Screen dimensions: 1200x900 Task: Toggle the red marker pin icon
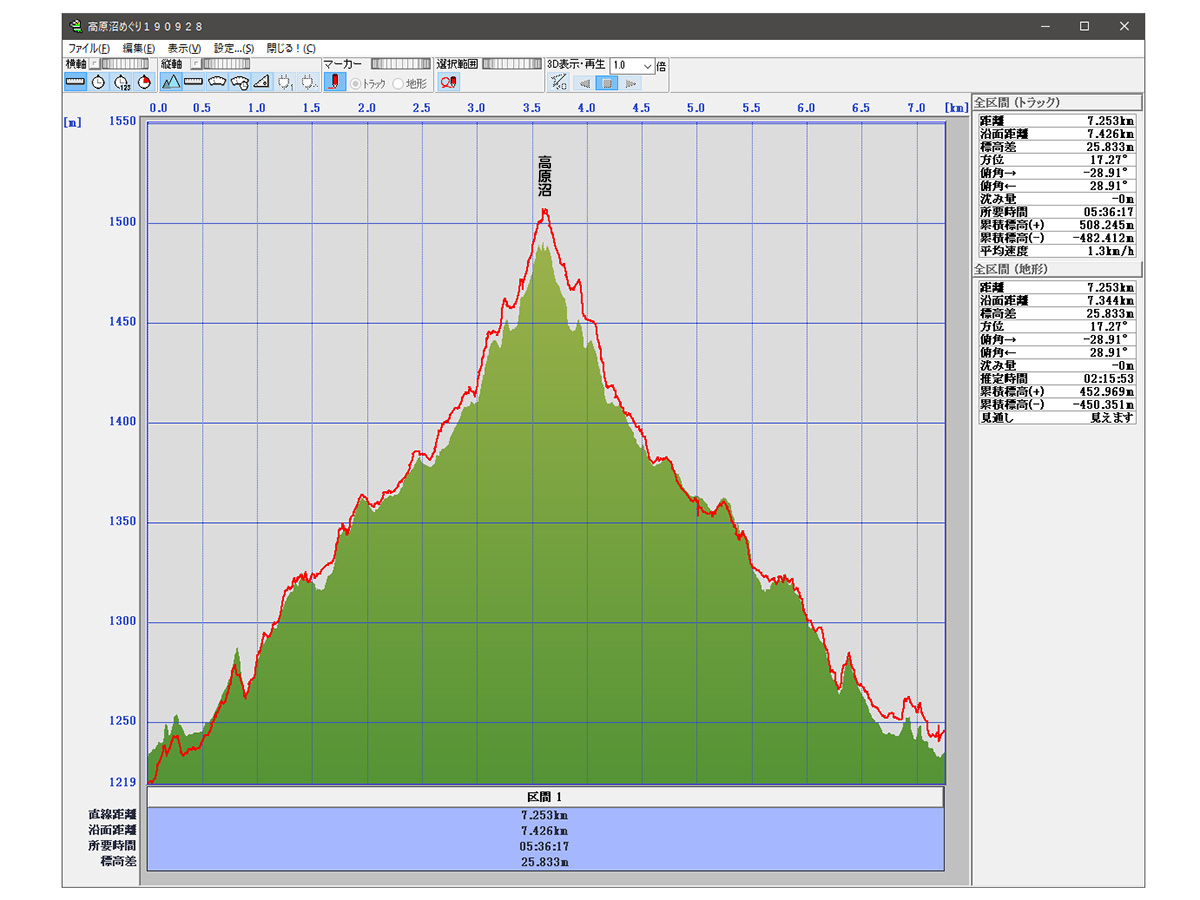(x=335, y=83)
